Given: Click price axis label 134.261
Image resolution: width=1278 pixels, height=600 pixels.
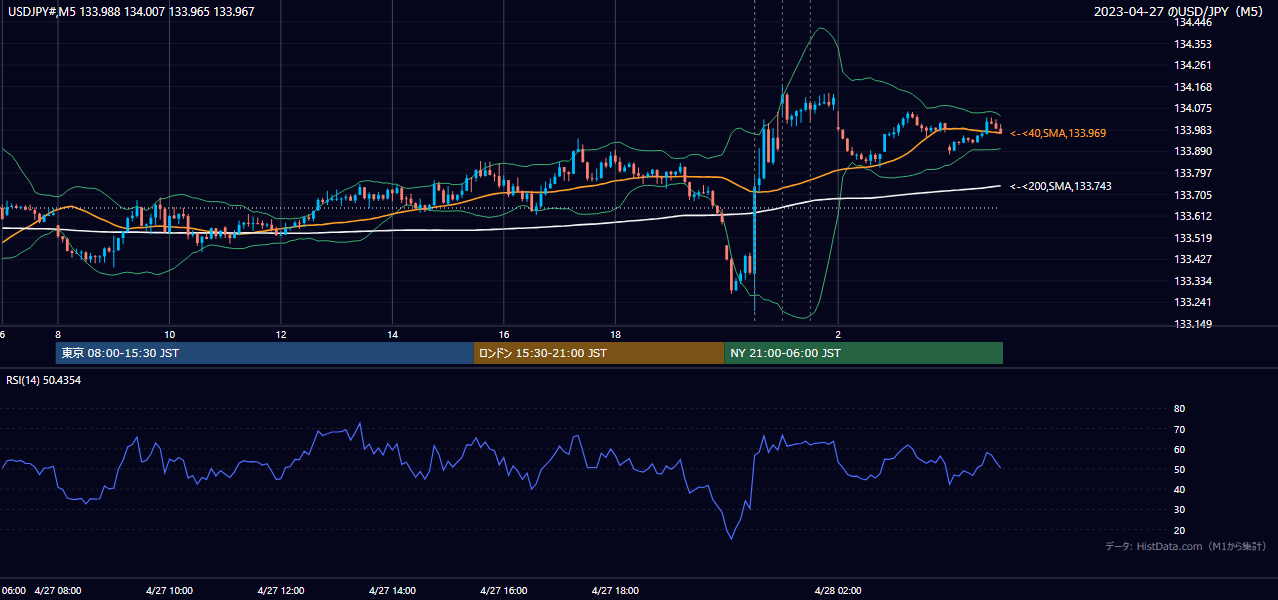Looking at the screenshot, I should click(x=1194, y=65).
